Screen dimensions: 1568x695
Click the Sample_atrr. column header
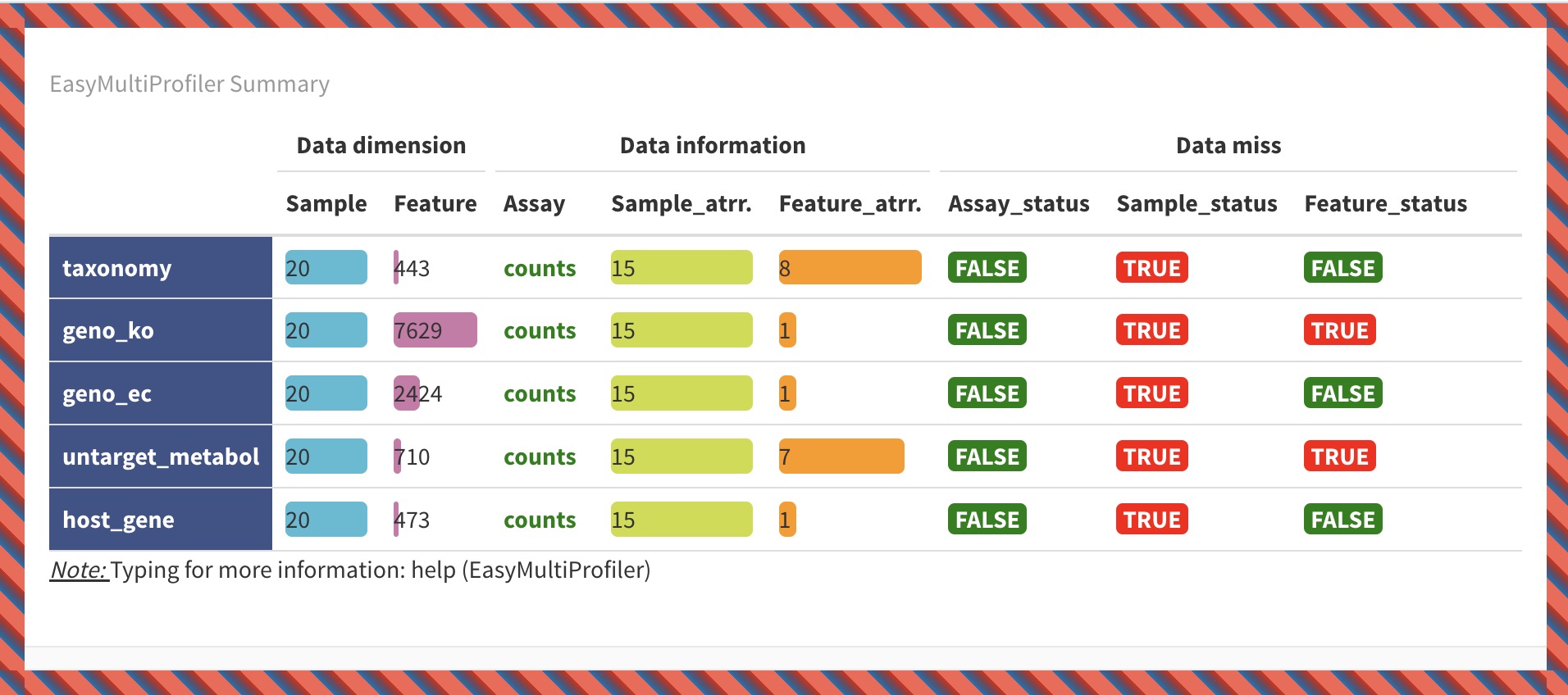click(681, 204)
